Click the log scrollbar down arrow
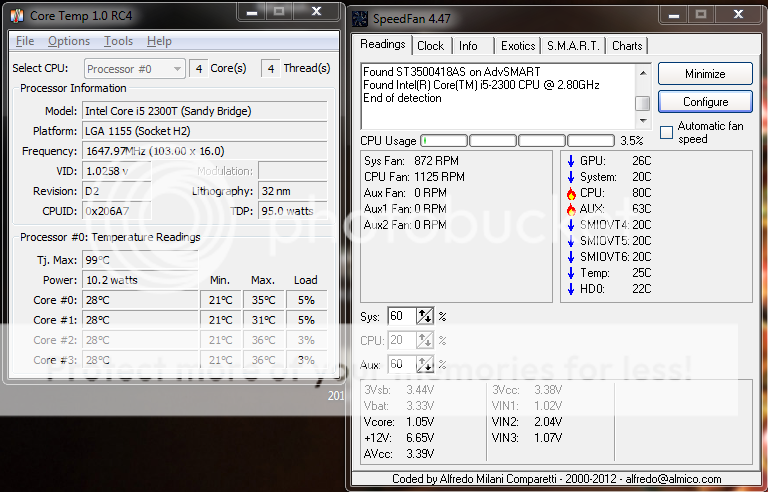768x492 pixels. point(643,121)
